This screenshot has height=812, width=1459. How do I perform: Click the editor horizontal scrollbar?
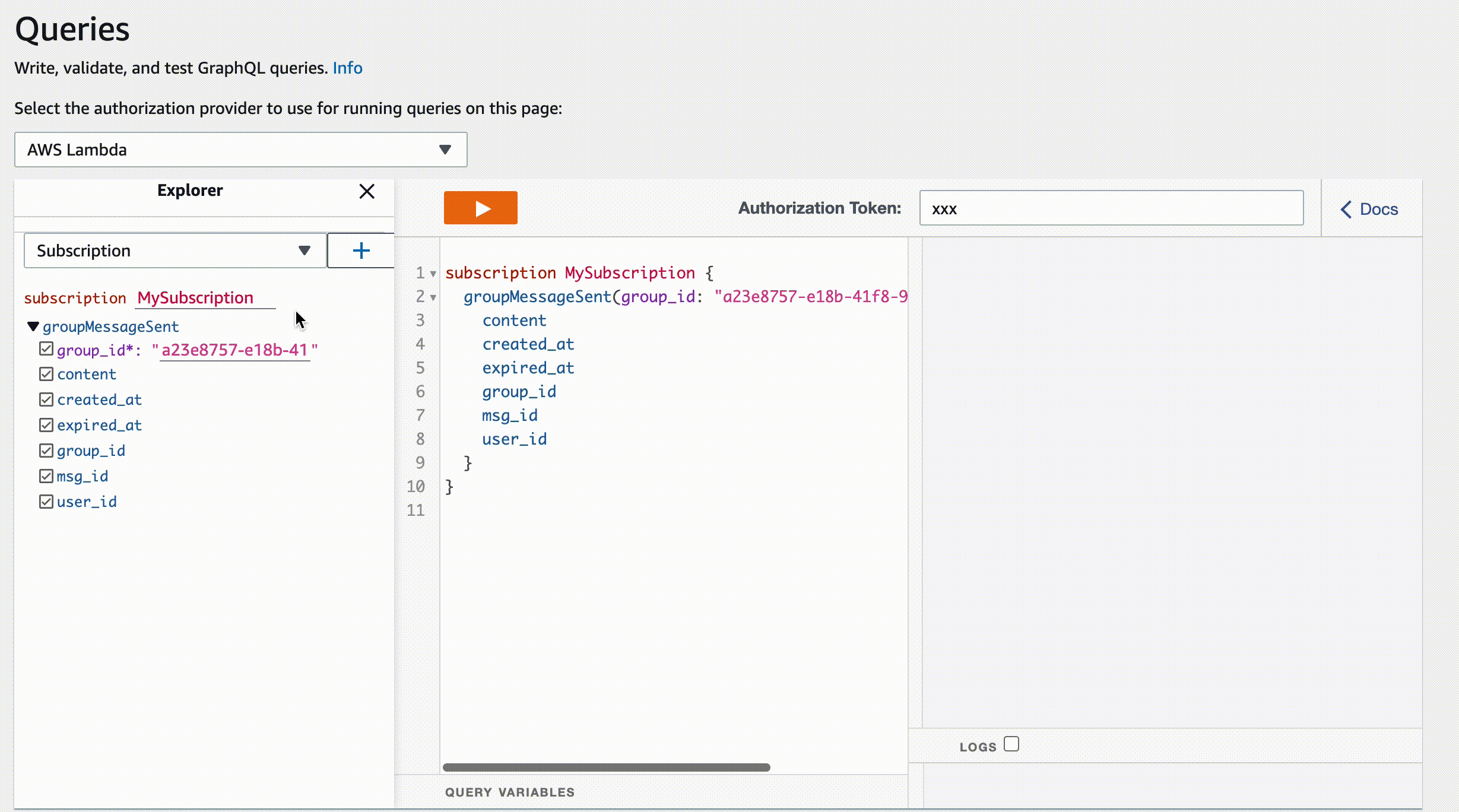(606, 767)
